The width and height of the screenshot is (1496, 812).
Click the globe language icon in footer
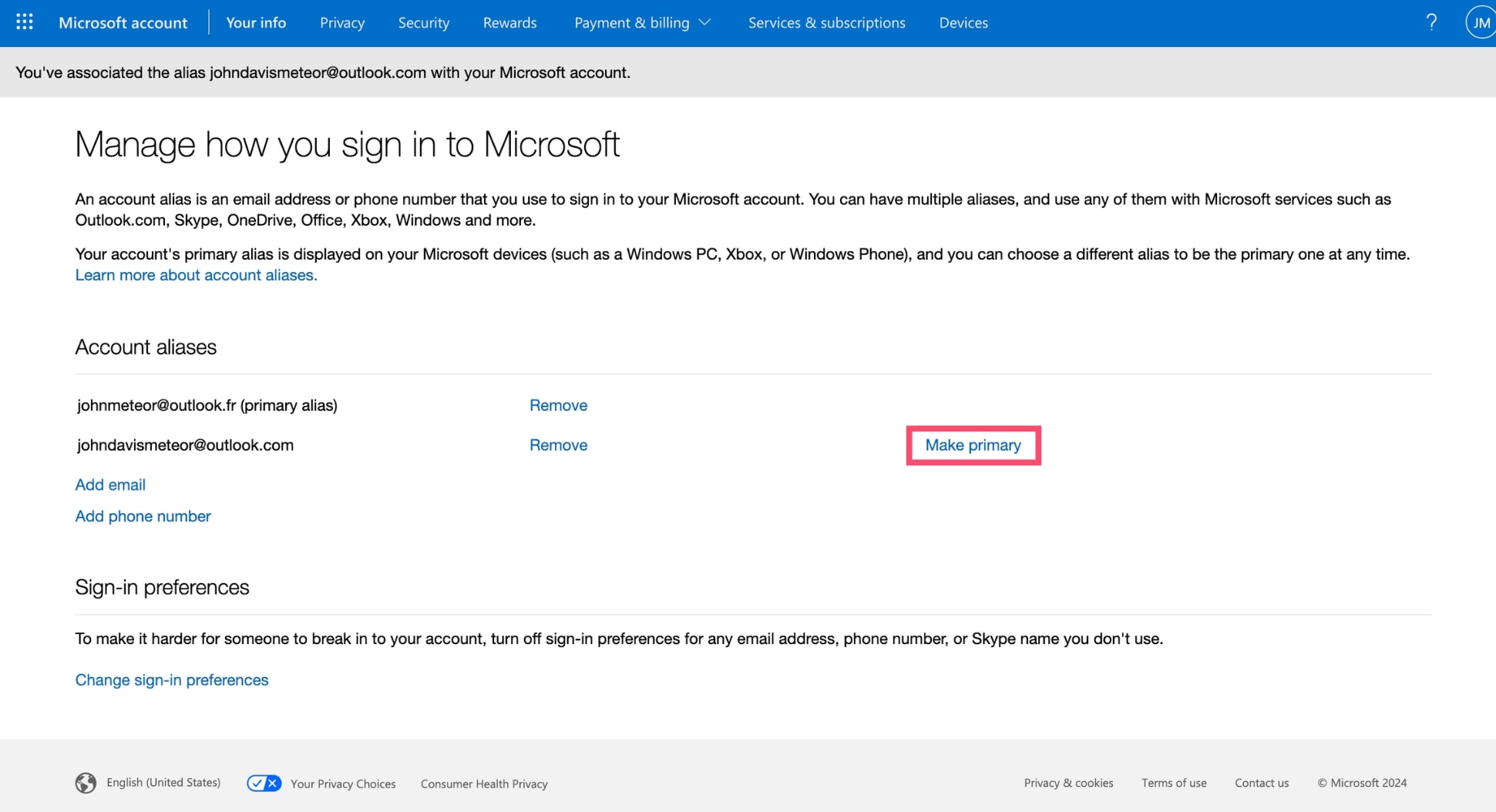(x=86, y=783)
